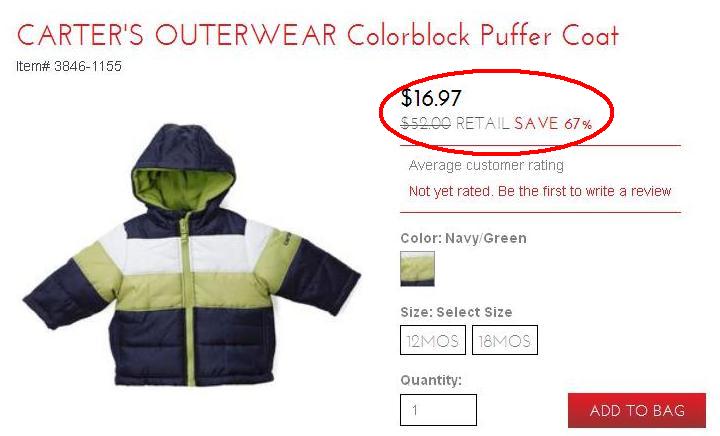Click the $16.97 sale price
Image resolution: width=720 pixels, height=436 pixels.
click(x=431, y=98)
